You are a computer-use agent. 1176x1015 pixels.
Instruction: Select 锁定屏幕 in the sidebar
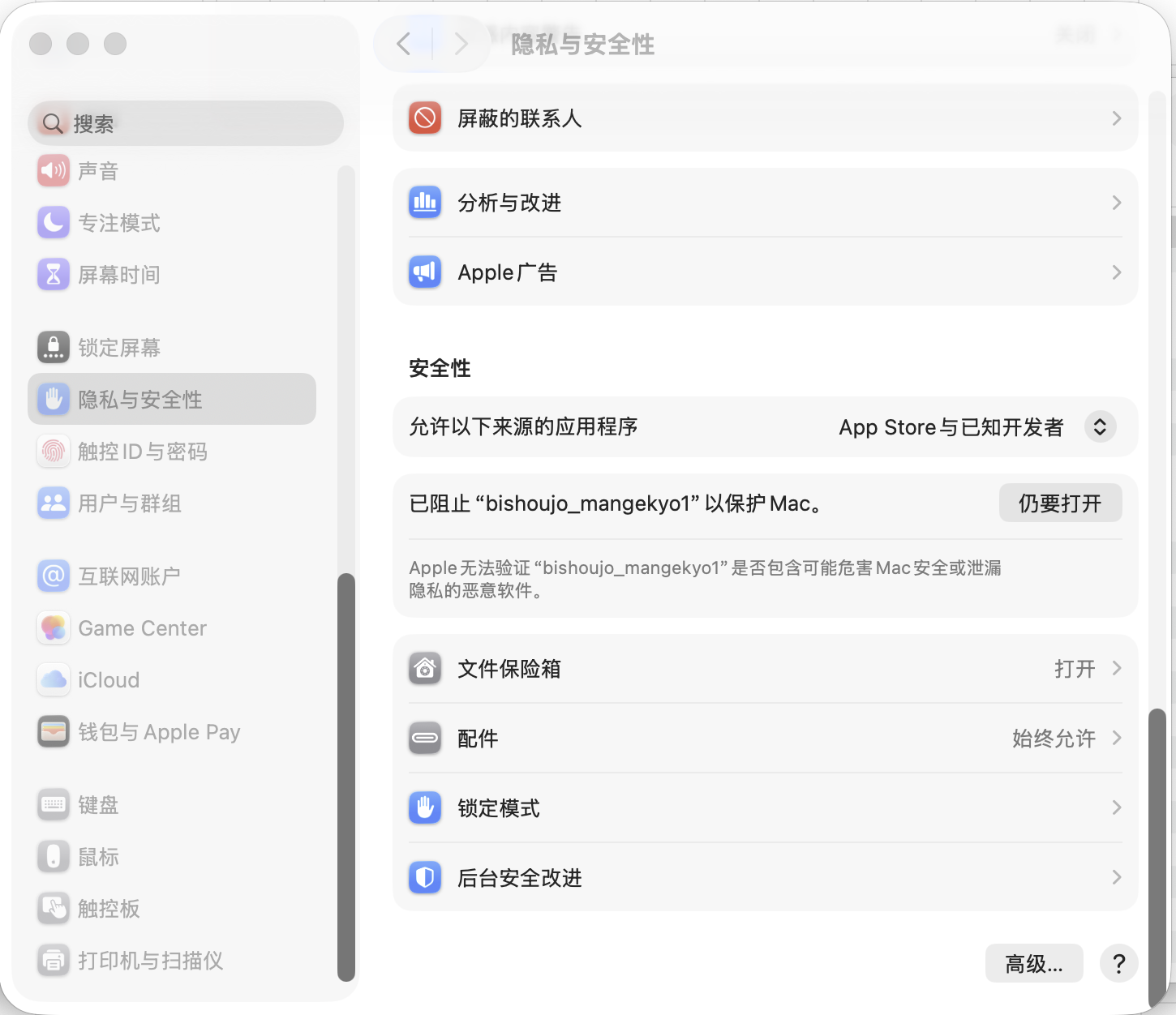[119, 348]
